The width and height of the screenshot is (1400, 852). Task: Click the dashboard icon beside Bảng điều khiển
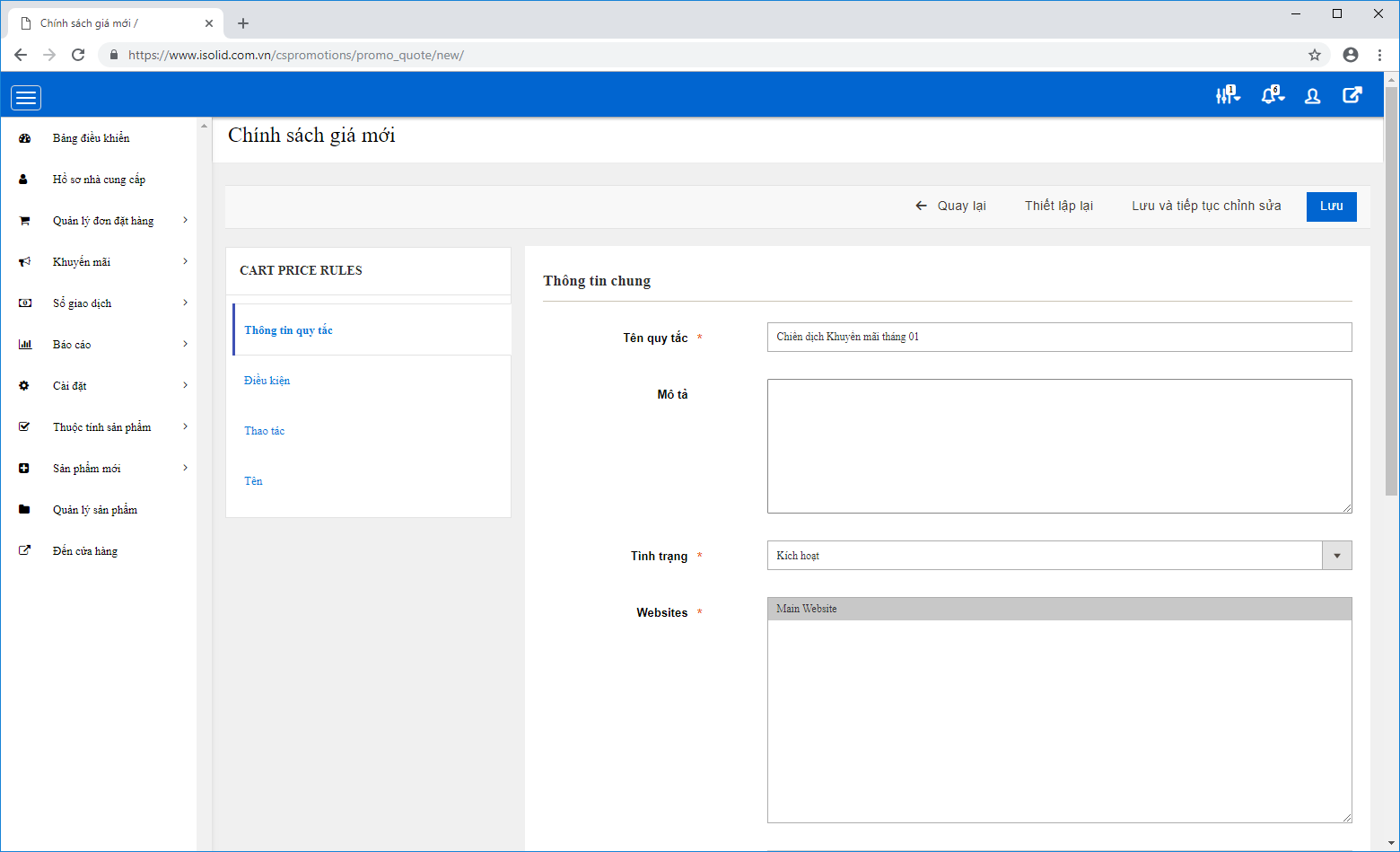(x=24, y=138)
